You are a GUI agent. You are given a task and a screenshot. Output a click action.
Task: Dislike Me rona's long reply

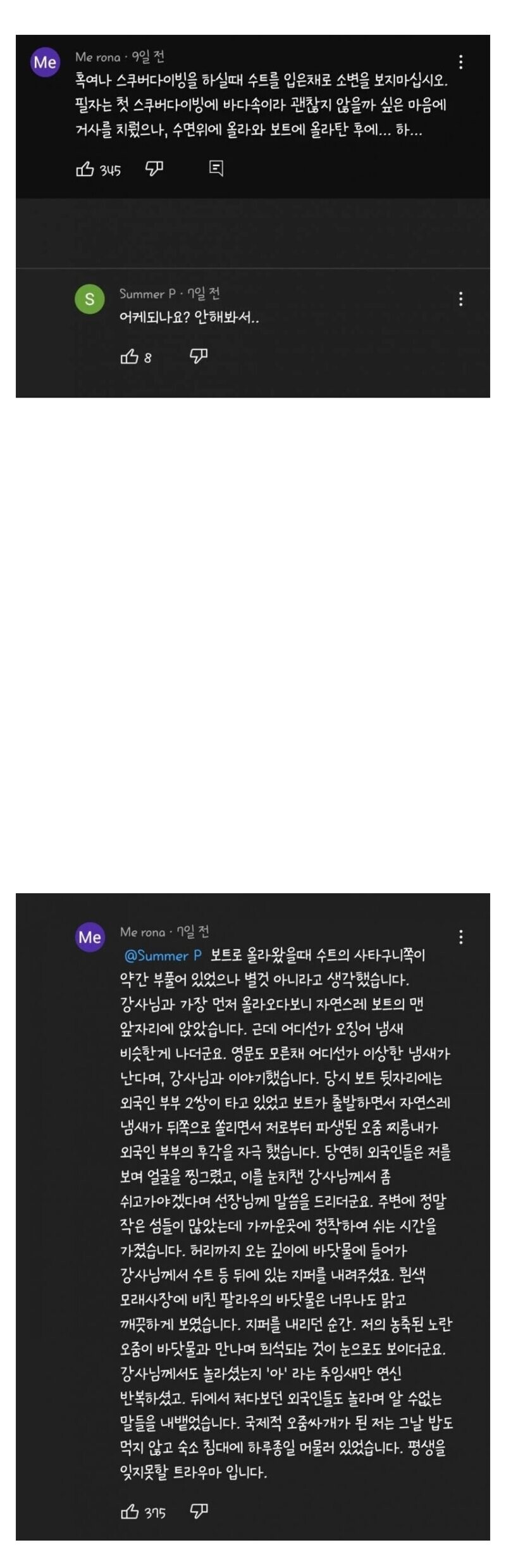point(199,1512)
